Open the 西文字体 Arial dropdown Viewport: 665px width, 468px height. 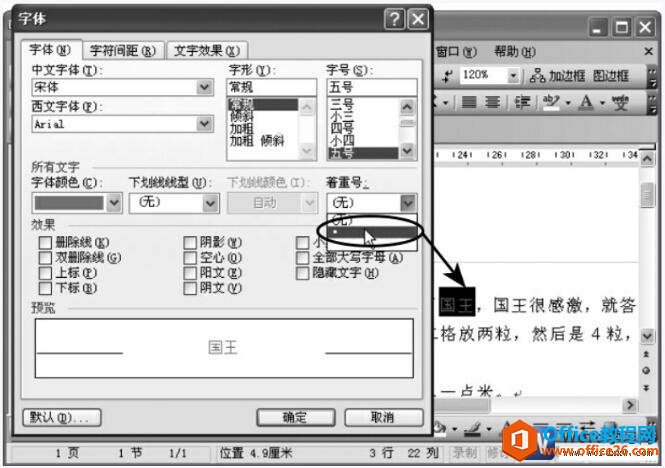click(204, 124)
